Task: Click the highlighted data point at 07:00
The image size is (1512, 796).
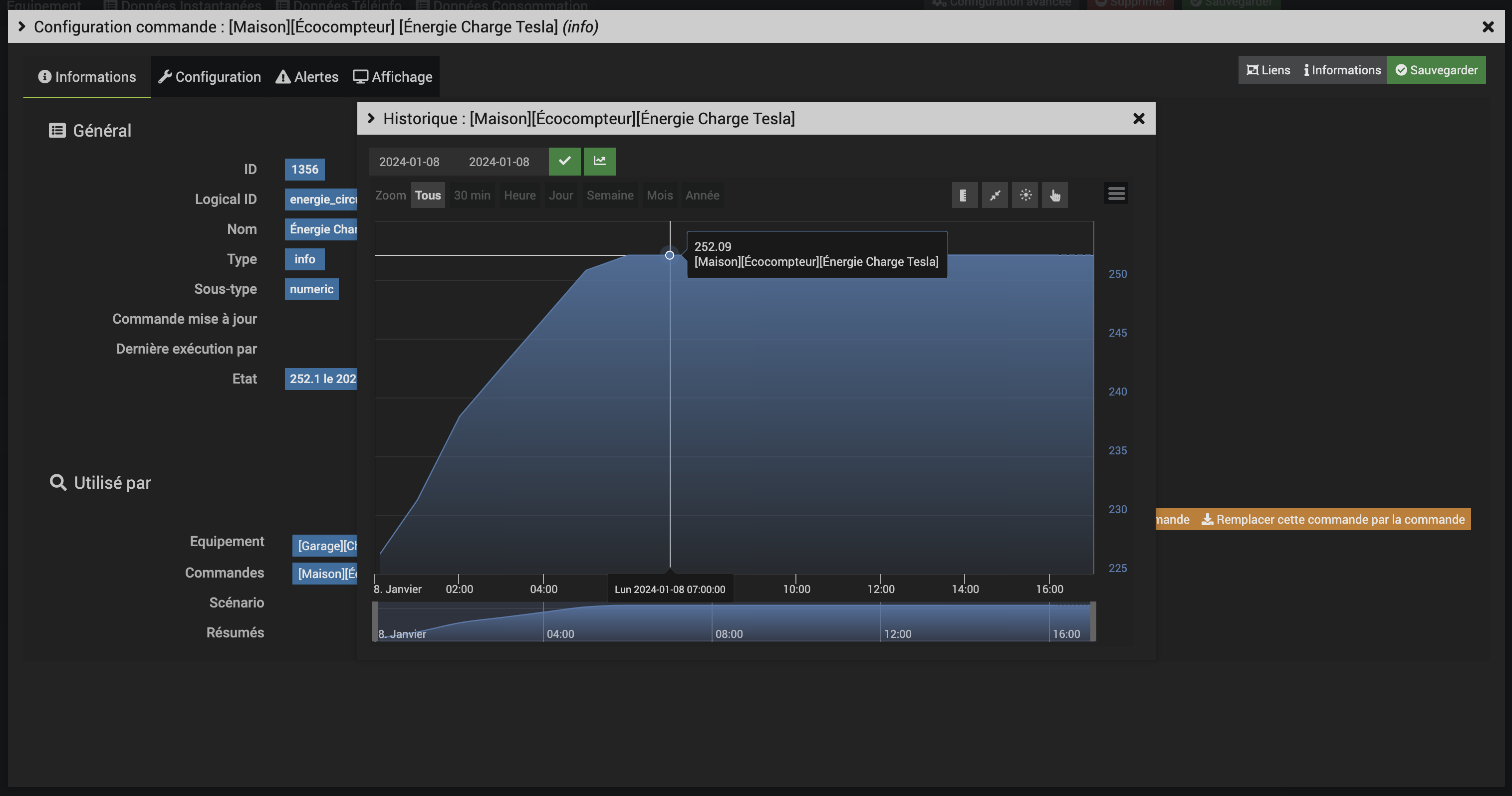Action: pos(670,255)
